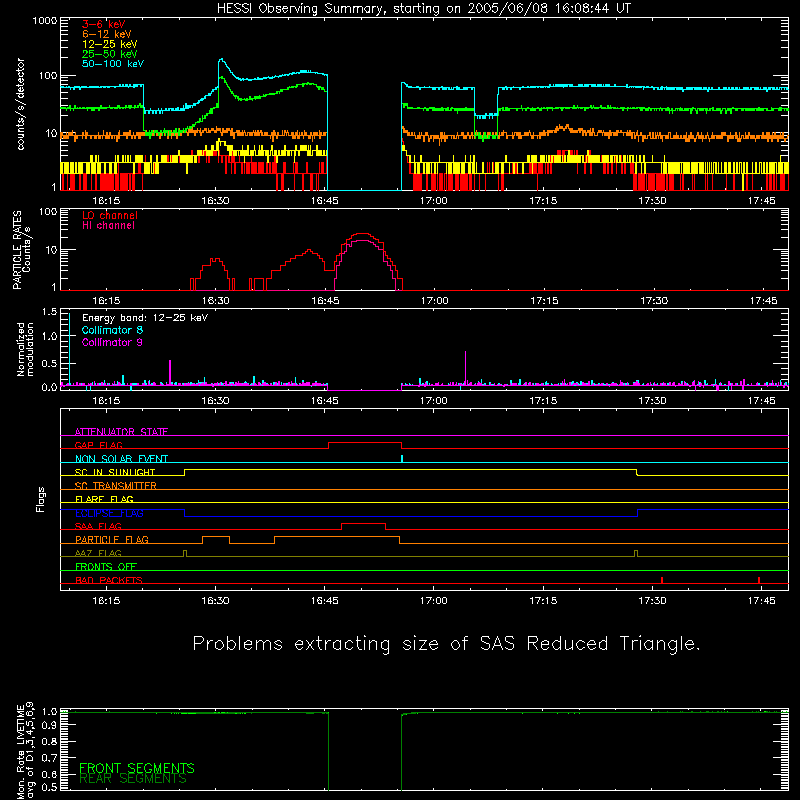Click the Energy band: 12-25 keV label
The image size is (800, 800).
(145, 318)
